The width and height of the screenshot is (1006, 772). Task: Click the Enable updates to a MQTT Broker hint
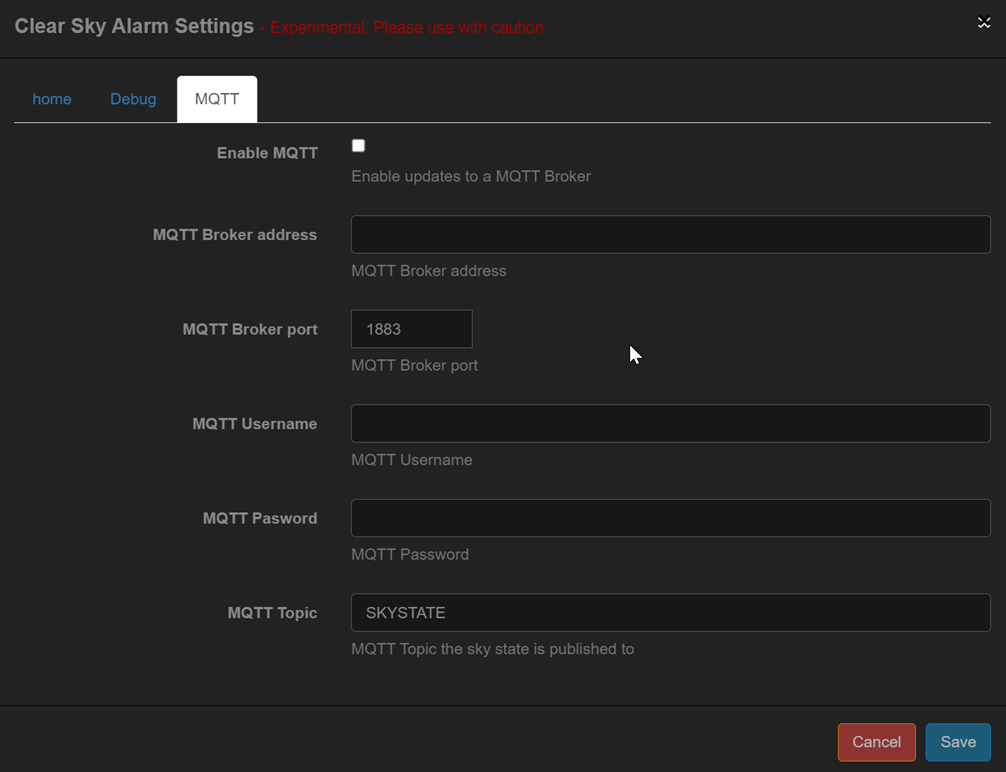(x=471, y=176)
